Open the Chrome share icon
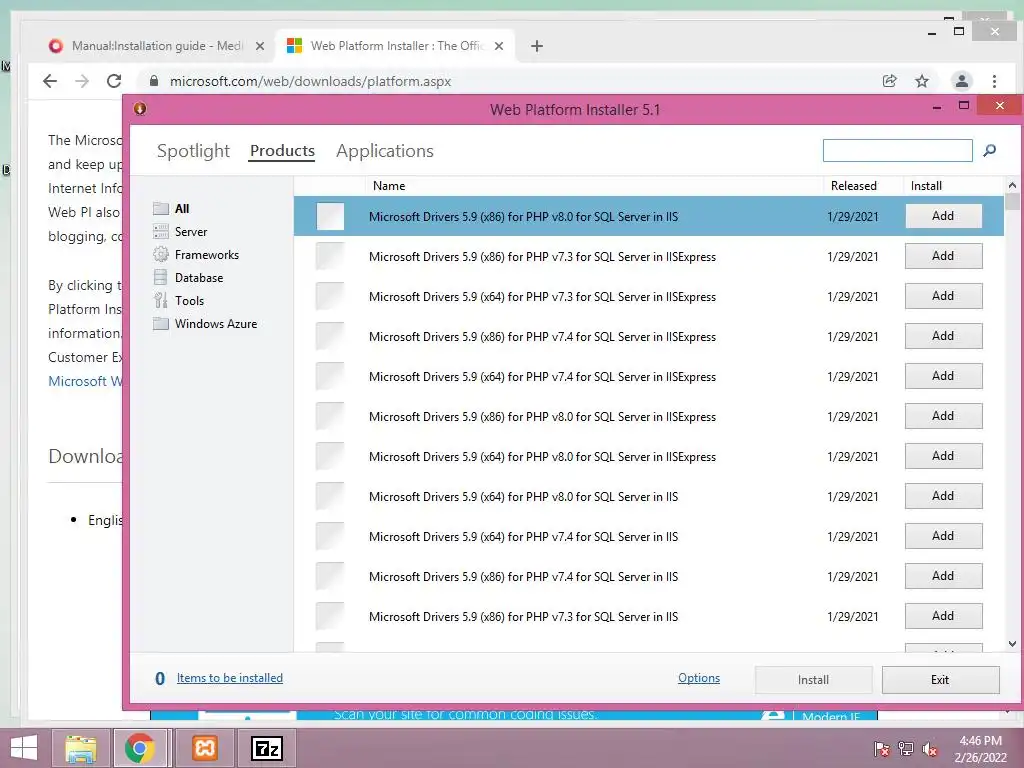1024x768 pixels. click(x=889, y=81)
